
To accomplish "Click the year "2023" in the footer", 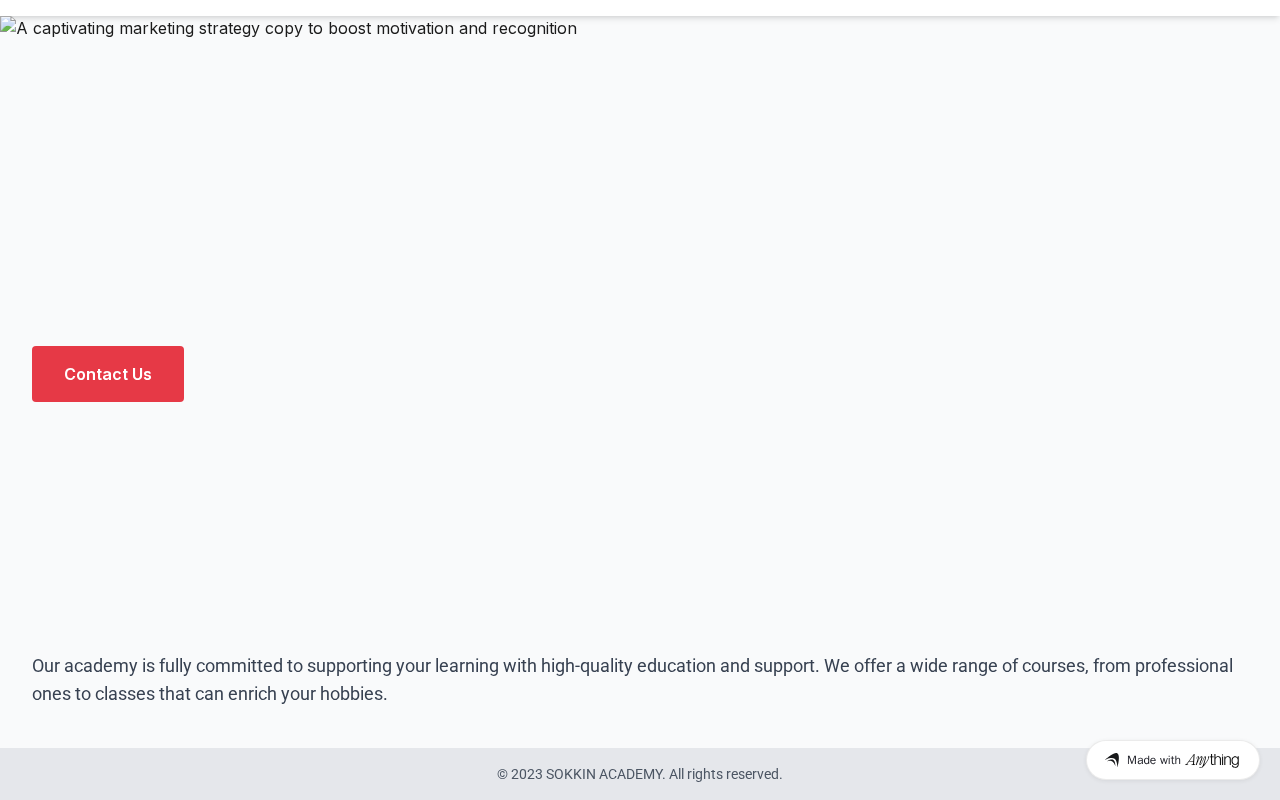I will coord(526,774).
